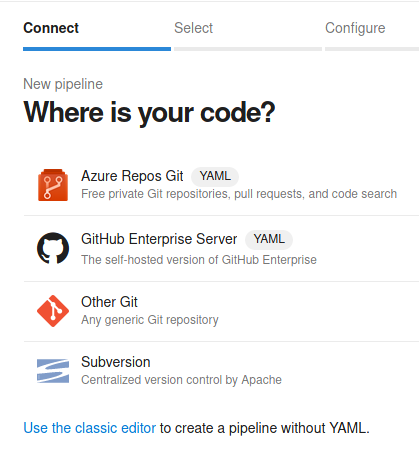Click the YAML badge beside Azure Repos Git
Screen dimensions: 419x452
pos(215,176)
